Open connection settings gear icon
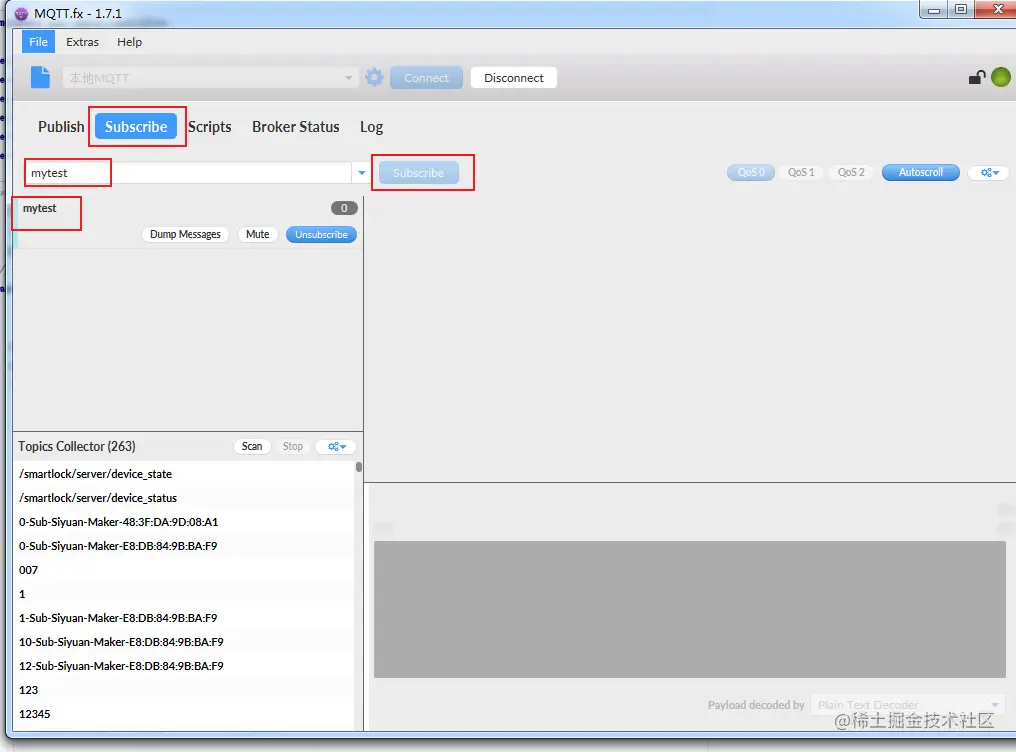The height and width of the screenshot is (752, 1016). [374, 77]
